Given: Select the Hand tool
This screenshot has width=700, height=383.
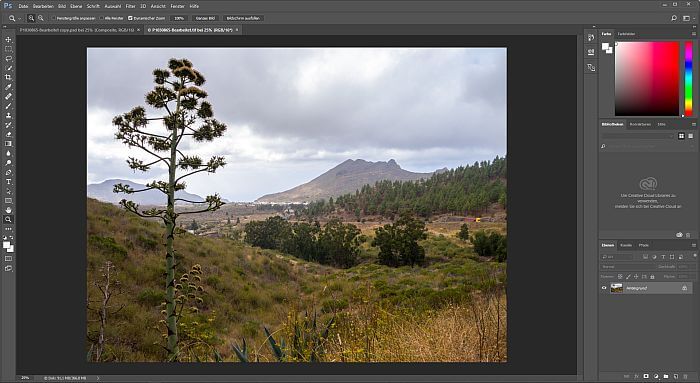Looking at the screenshot, I should (8, 210).
